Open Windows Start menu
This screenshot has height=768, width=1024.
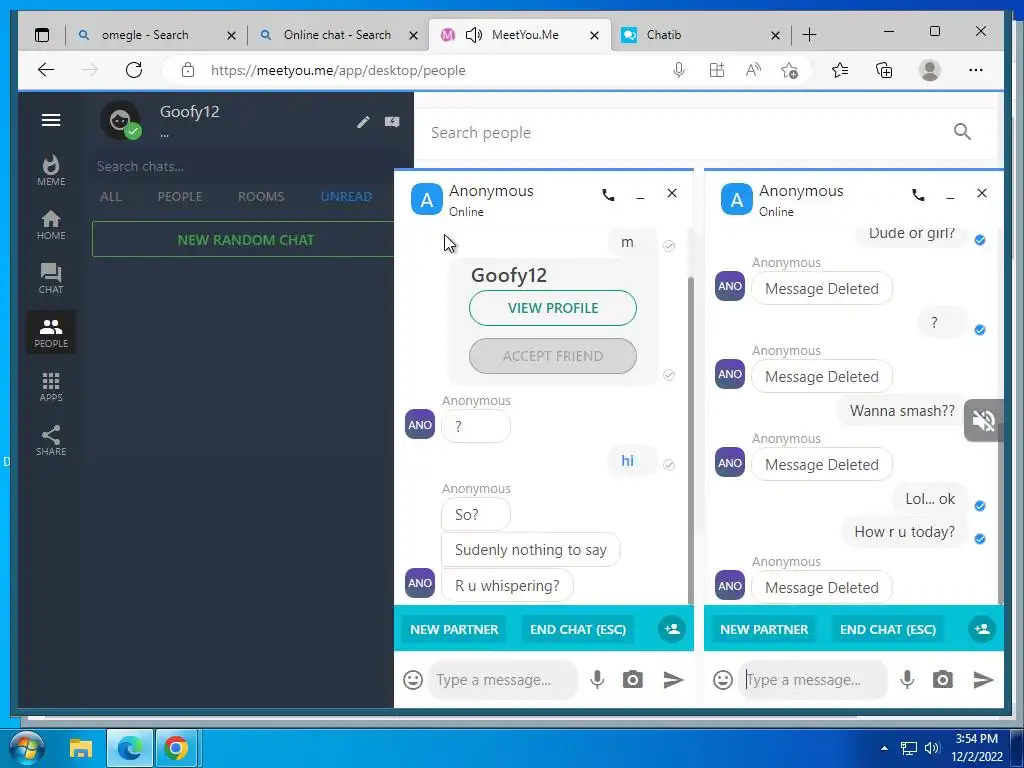click(26, 748)
